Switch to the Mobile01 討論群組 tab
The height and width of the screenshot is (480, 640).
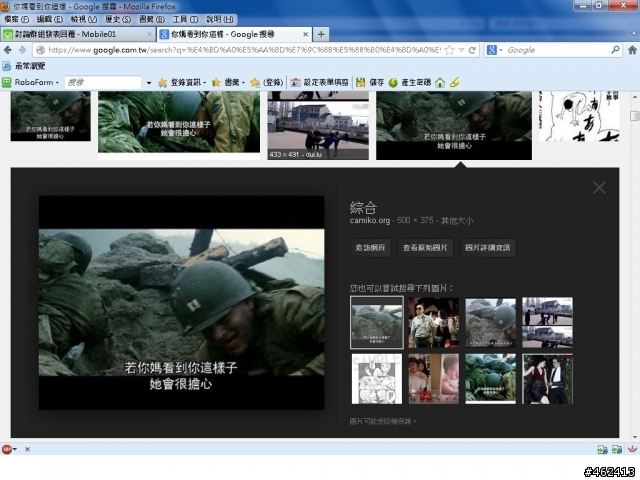(78, 35)
